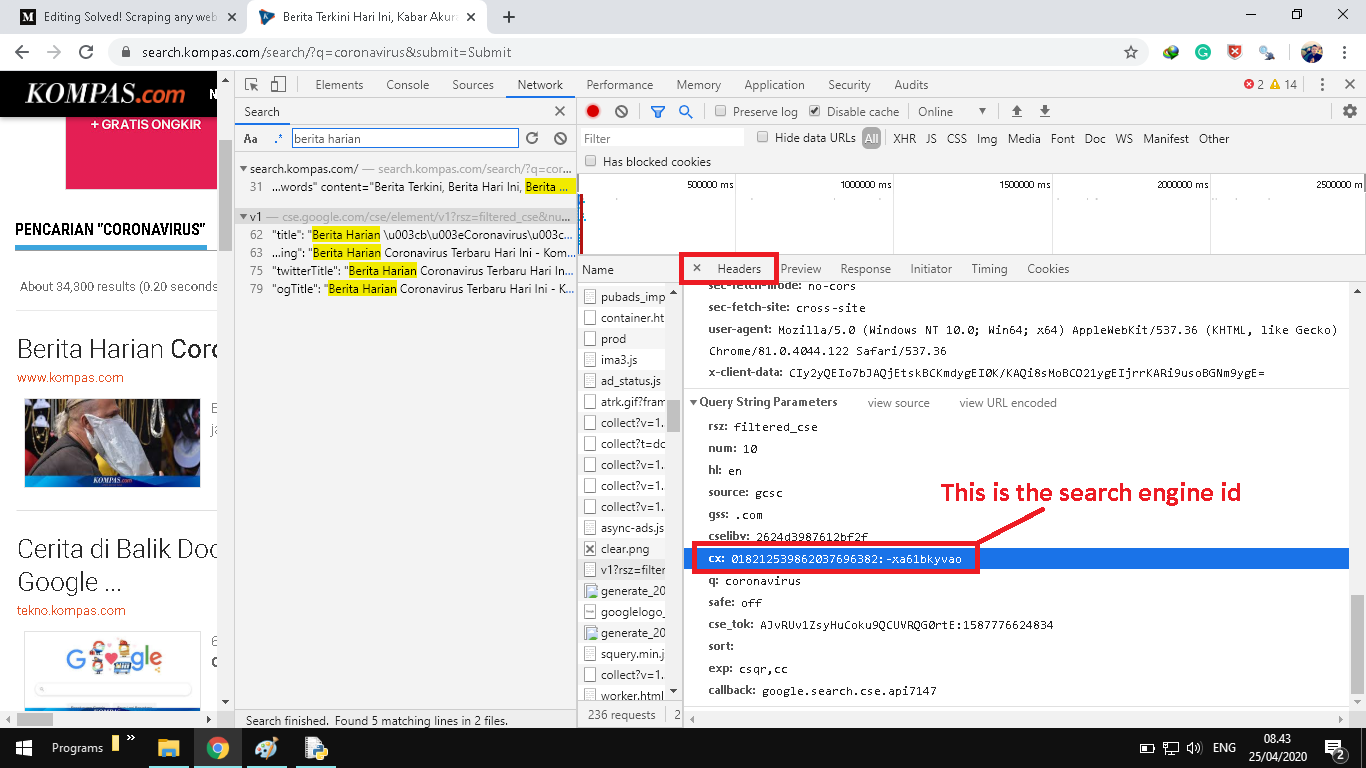The image size is (1366, 768).
Task: Collapse Query String Parameters section
Action: coord(694,402)
